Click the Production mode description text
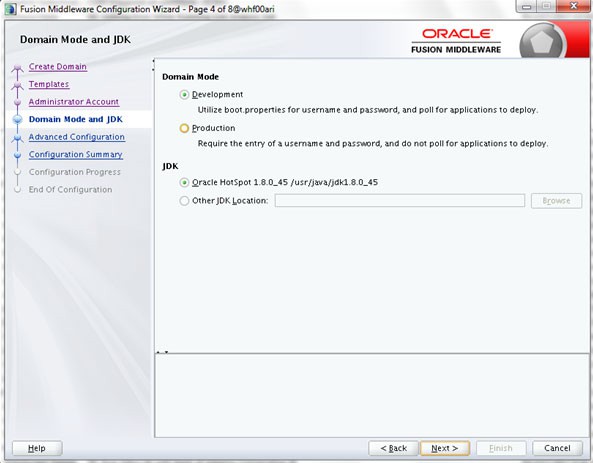 point(373,144)
